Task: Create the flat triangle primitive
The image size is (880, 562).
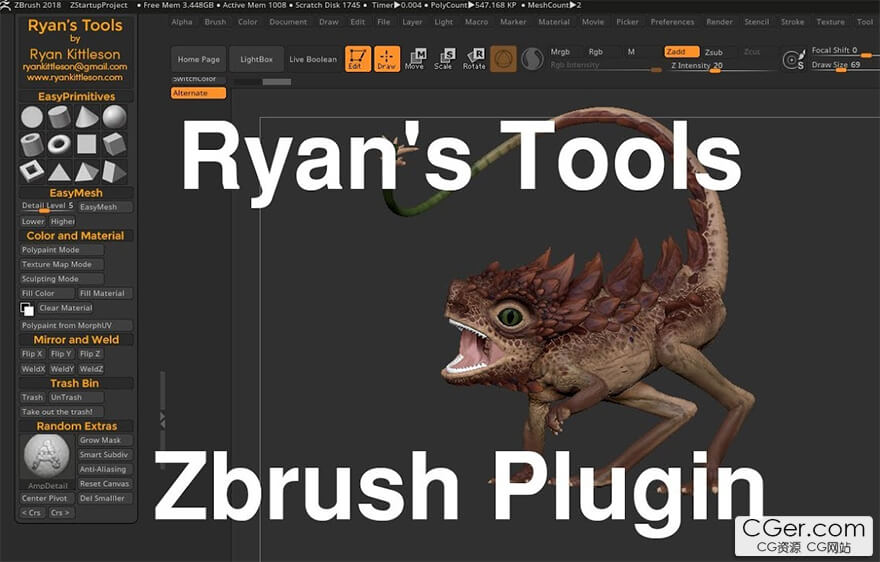Action: tap(59, 171)
